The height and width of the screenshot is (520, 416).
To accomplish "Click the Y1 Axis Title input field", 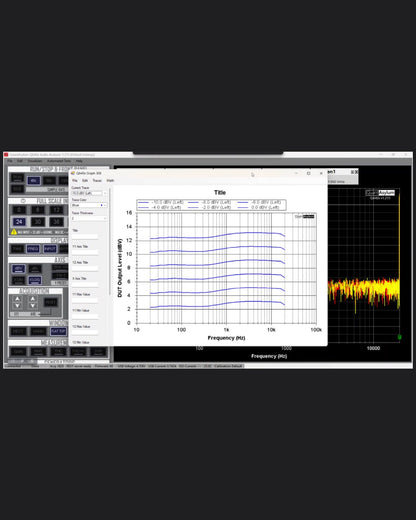I will pyautogui.click(x=85, y=252).
